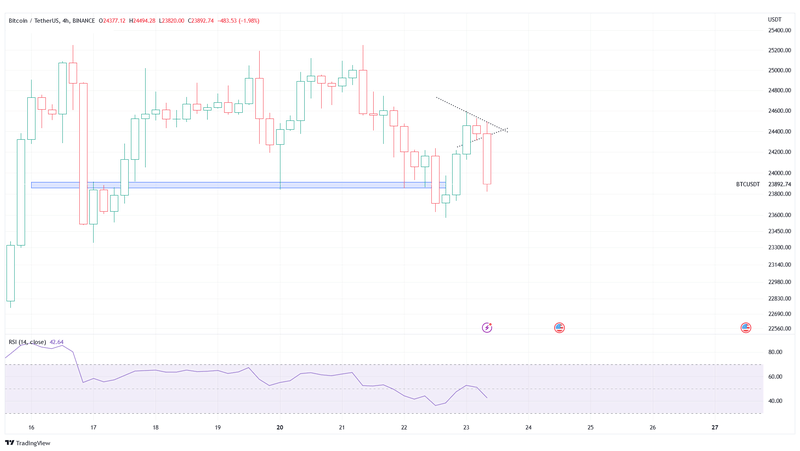
Task: Click the BTCUSDT symbol label on the price axis
Action: point(748,184)
